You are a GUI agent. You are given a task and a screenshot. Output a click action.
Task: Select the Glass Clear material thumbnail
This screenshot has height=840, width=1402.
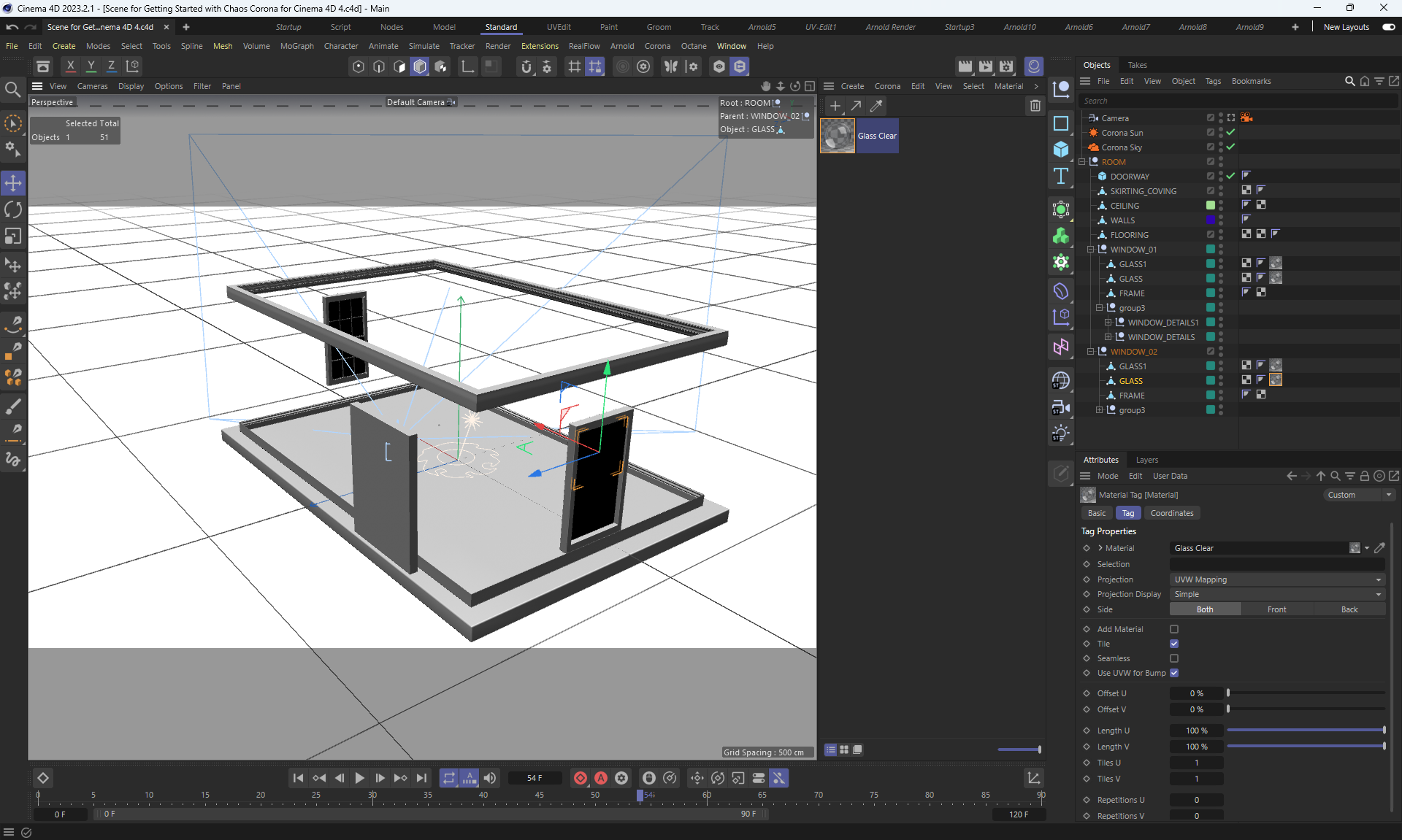point(838,136)
